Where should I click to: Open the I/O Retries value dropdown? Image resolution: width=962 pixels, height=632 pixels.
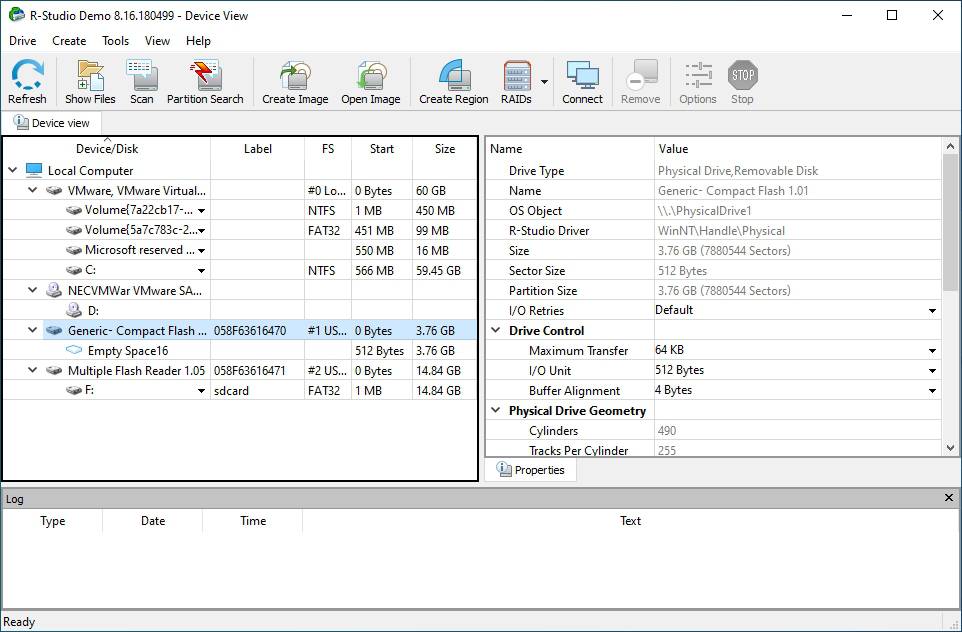coord(932,311)
